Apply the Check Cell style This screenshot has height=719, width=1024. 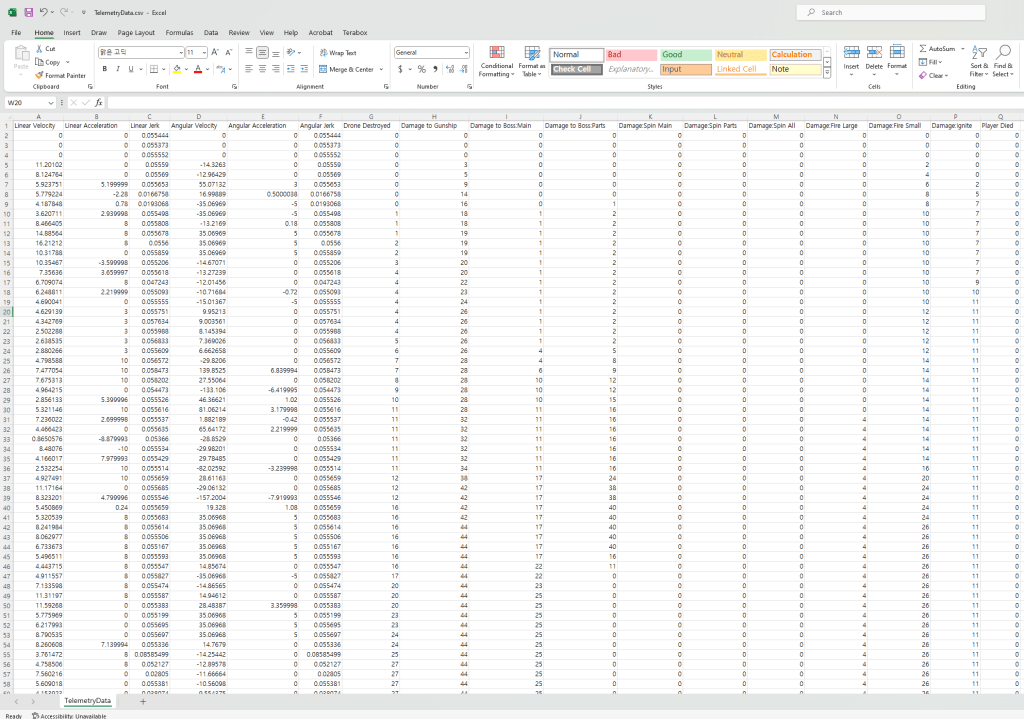(577, 69)
